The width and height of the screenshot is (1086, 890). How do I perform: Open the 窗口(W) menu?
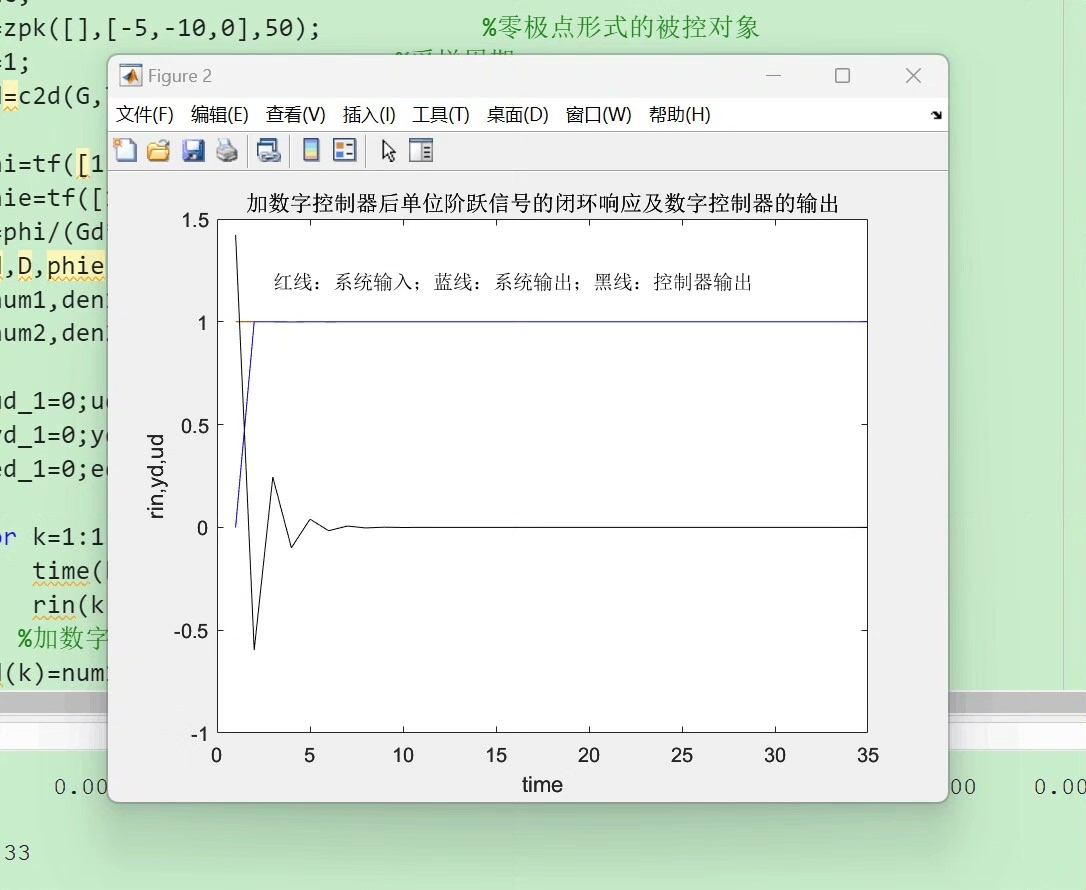[597, 115]
